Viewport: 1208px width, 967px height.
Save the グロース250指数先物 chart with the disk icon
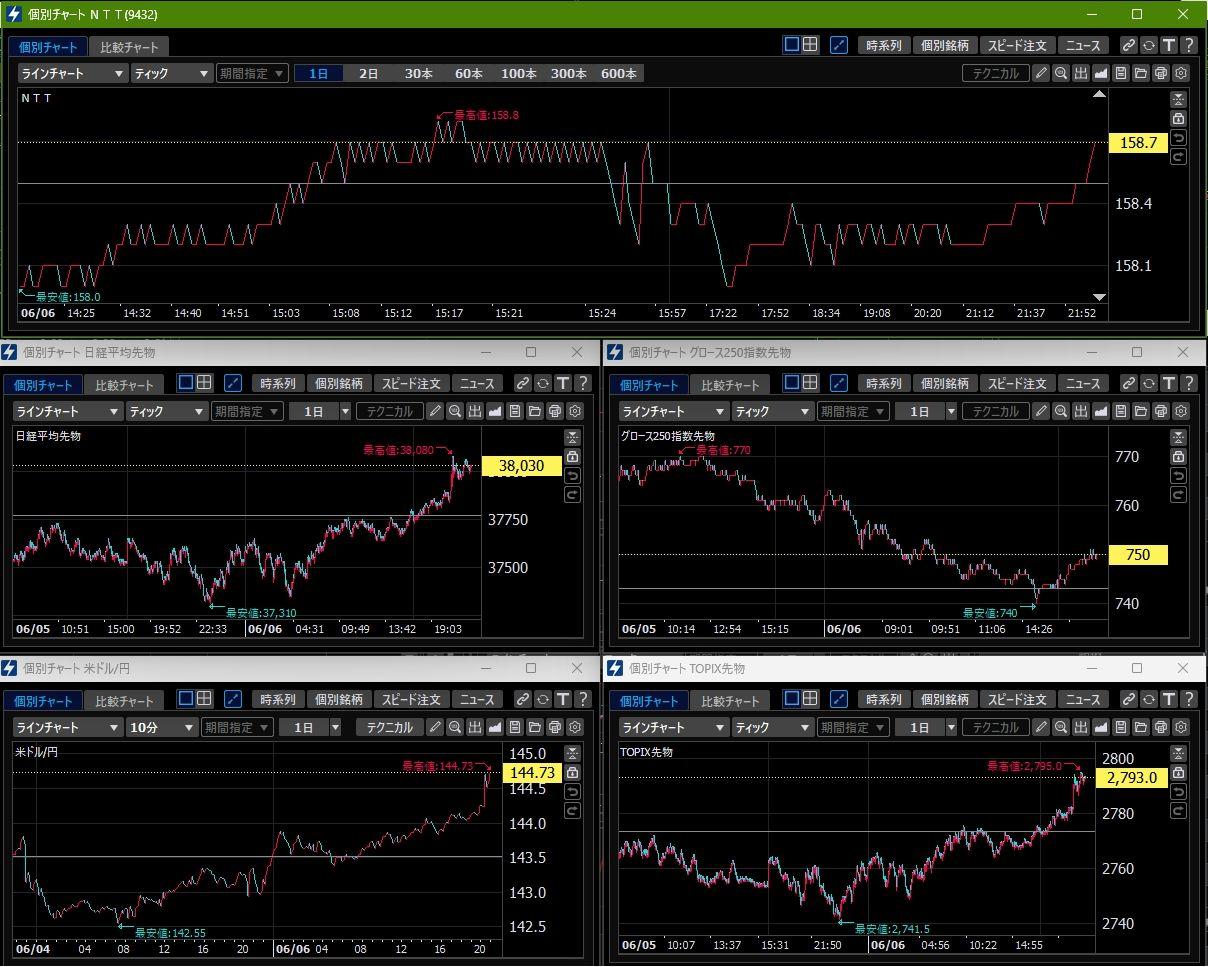1121,411
